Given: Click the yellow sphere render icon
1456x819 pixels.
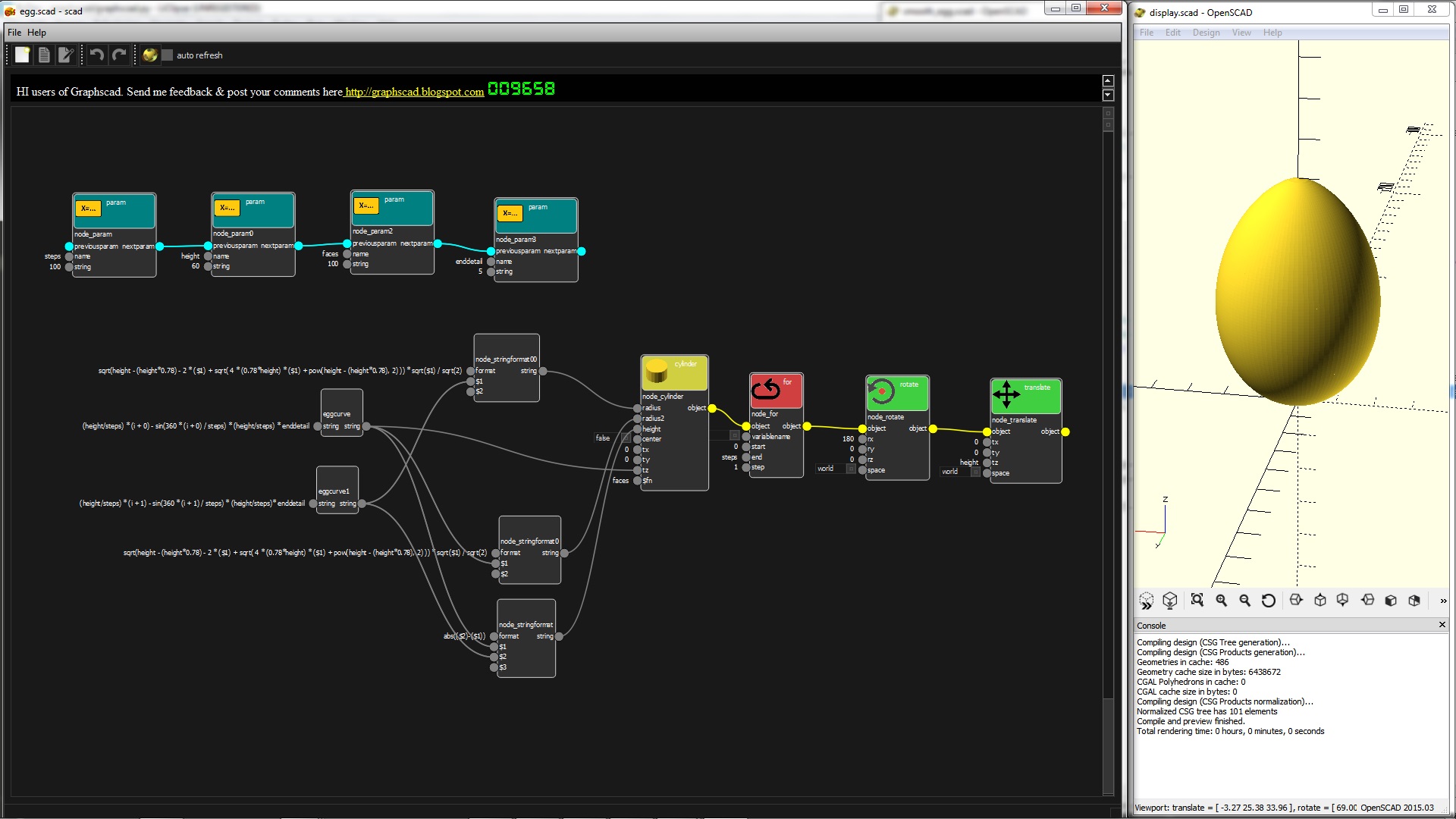Looking at the screenshot, I should (x=149, y=55).
